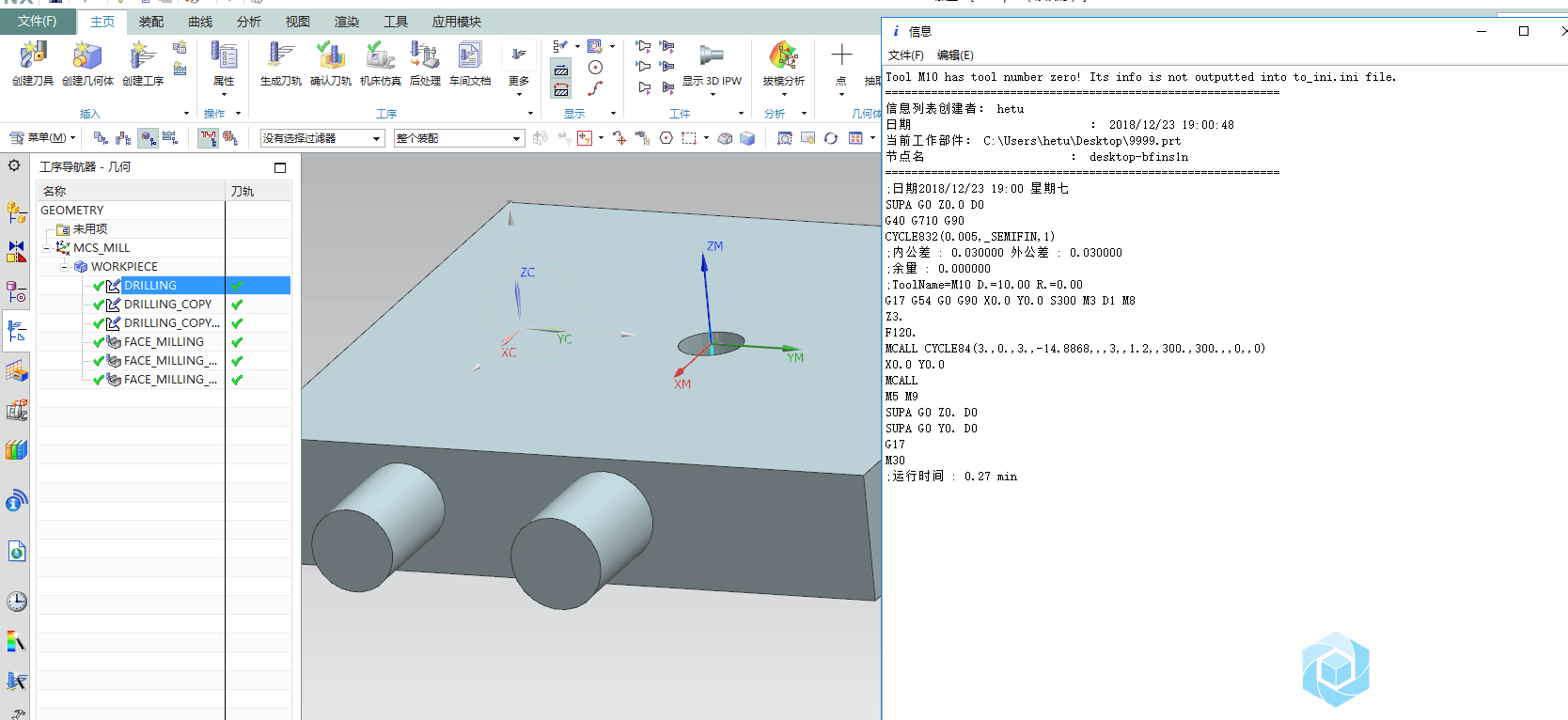The height and width of the screenshot is (720, 1568).
Task: Click the 名称 column header
Action: click(x=131, y=191)
